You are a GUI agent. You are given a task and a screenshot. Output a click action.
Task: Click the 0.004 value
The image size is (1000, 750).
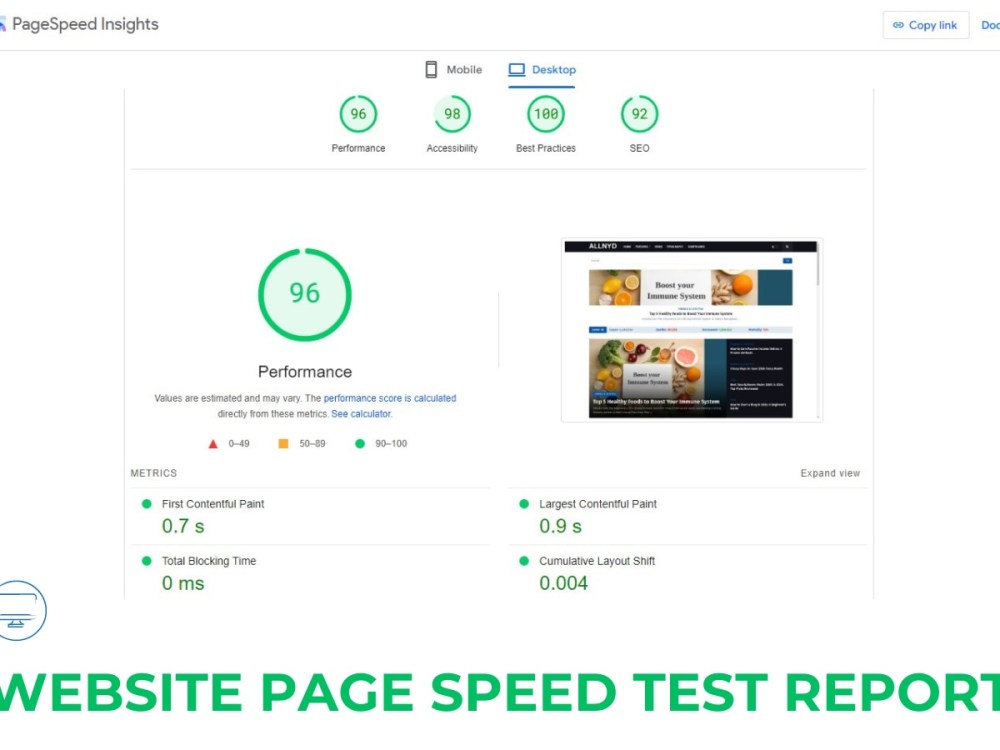click(563, 584)
